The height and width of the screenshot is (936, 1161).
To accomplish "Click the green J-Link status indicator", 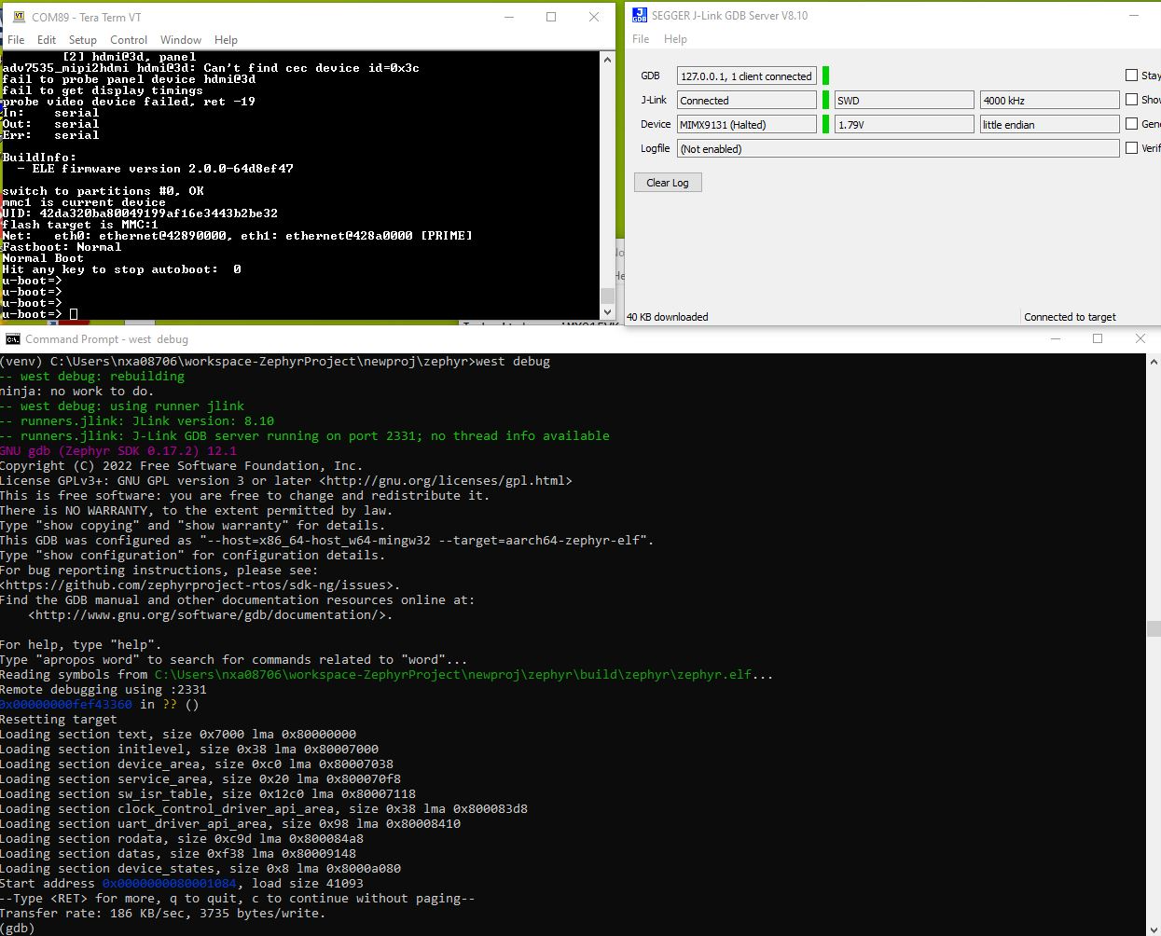I will (826, 100).
